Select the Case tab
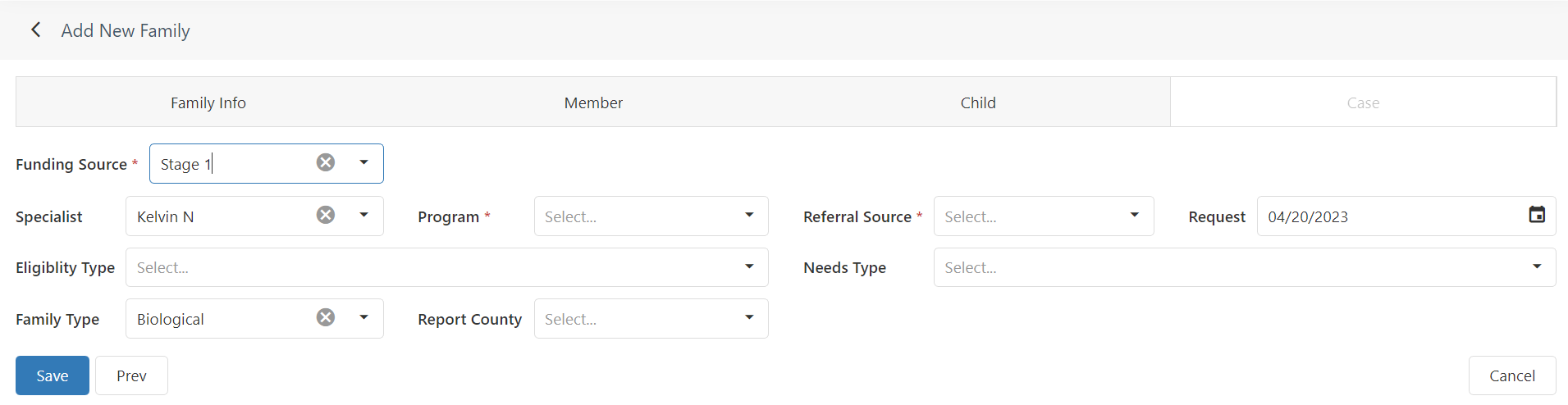1568x405 pixels. (x=1363, y=102)
